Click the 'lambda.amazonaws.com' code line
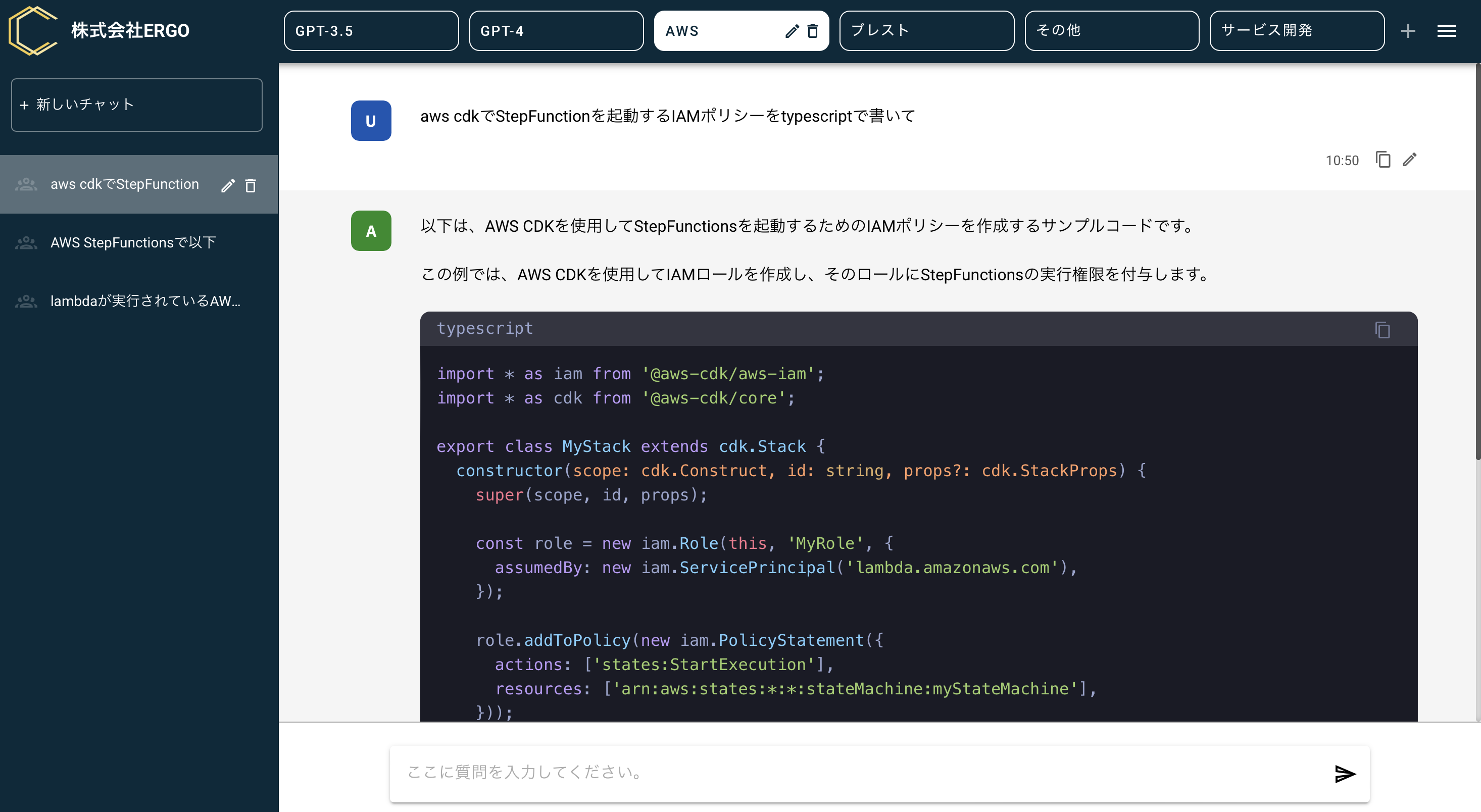The width and height of the screenshot is (1481, 812). 786,568
